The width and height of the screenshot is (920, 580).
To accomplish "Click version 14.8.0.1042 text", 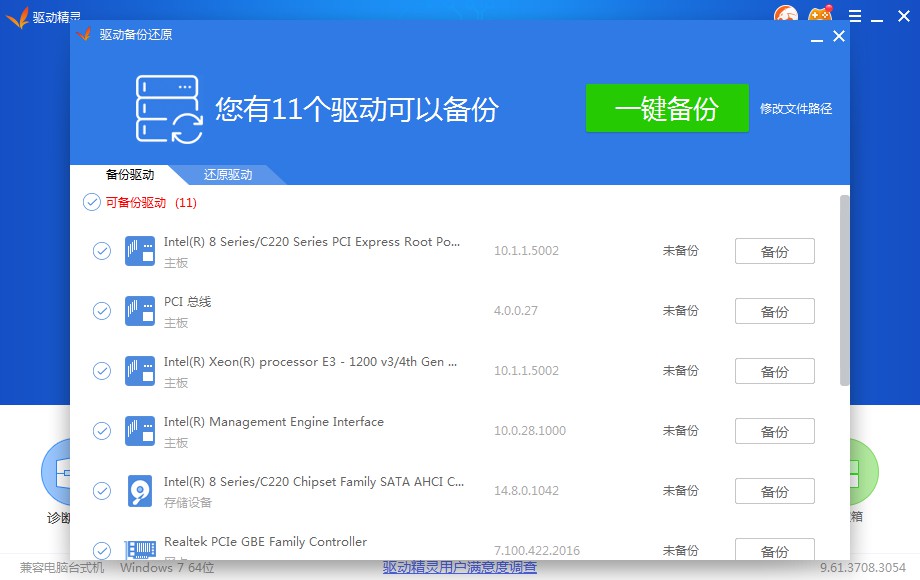I will [x=526, y=490].
